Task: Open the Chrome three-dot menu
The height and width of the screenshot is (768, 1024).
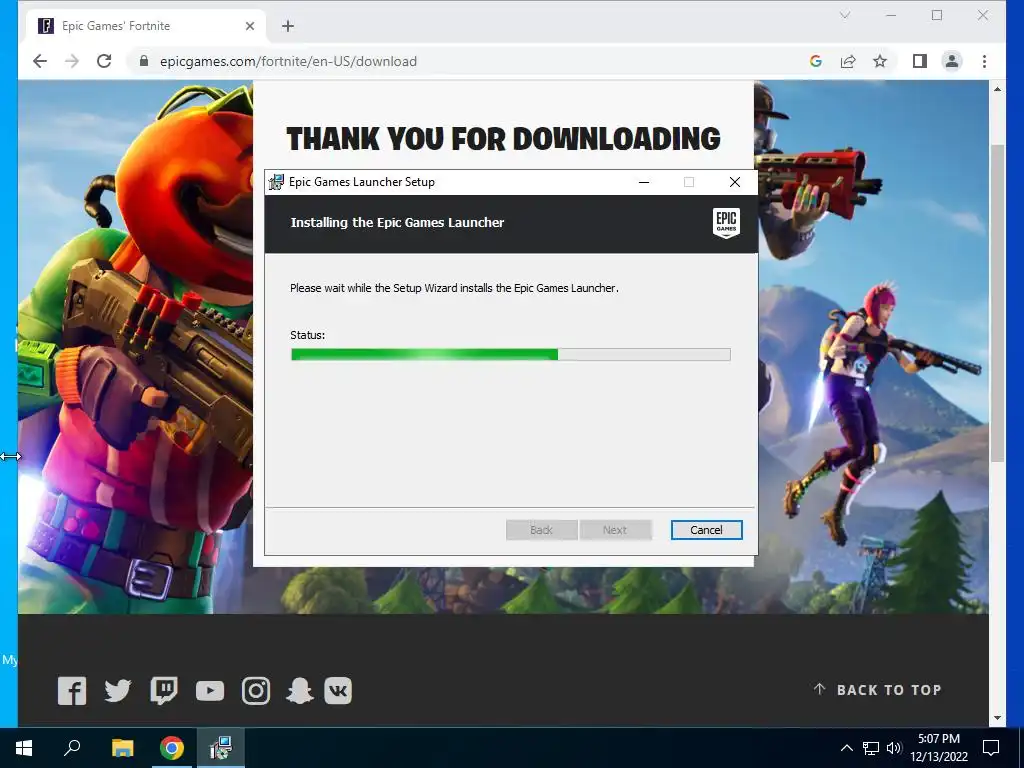Action: [x=984, y=61]
